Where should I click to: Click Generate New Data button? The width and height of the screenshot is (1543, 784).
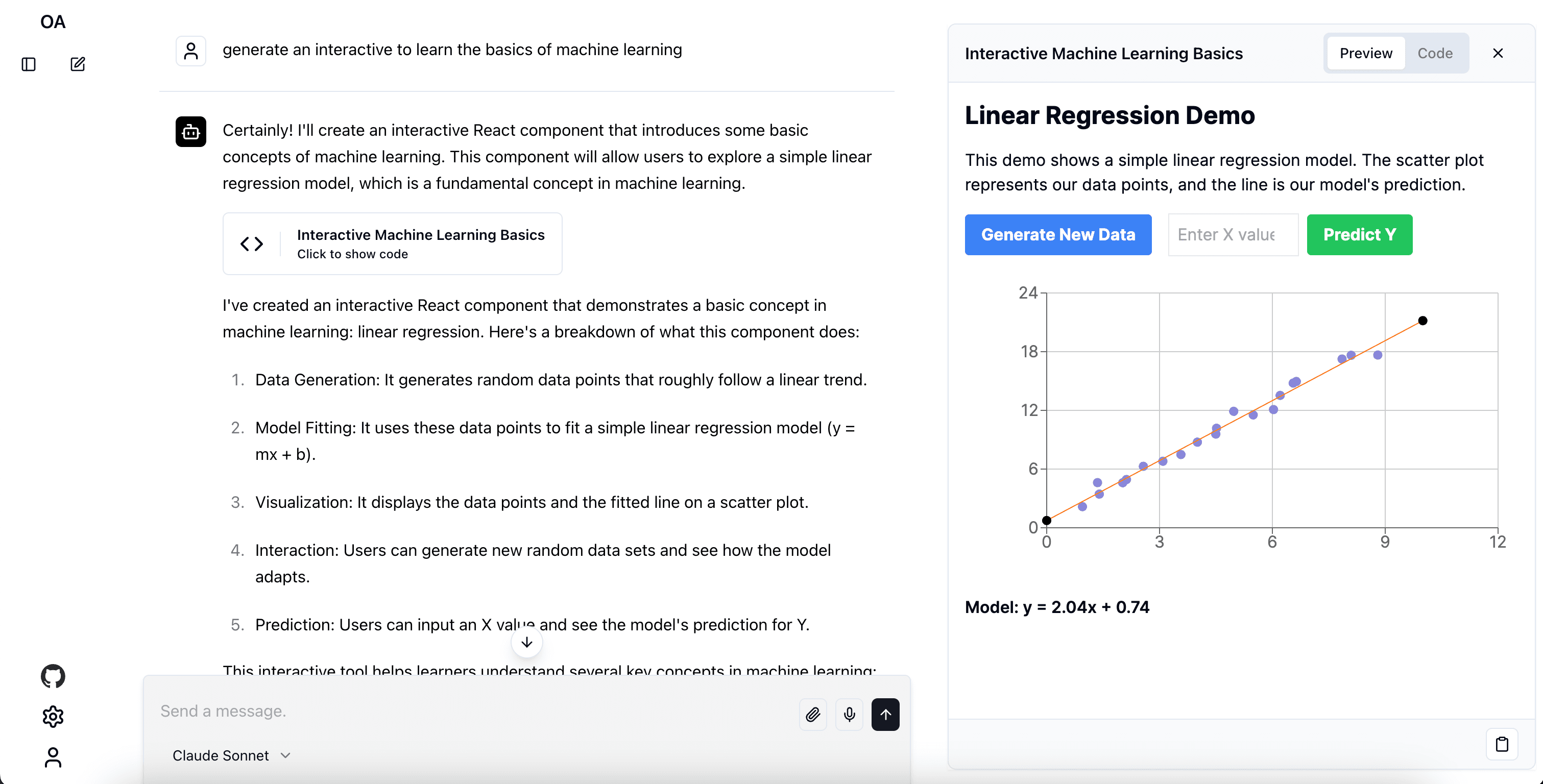coord(1058,234)
